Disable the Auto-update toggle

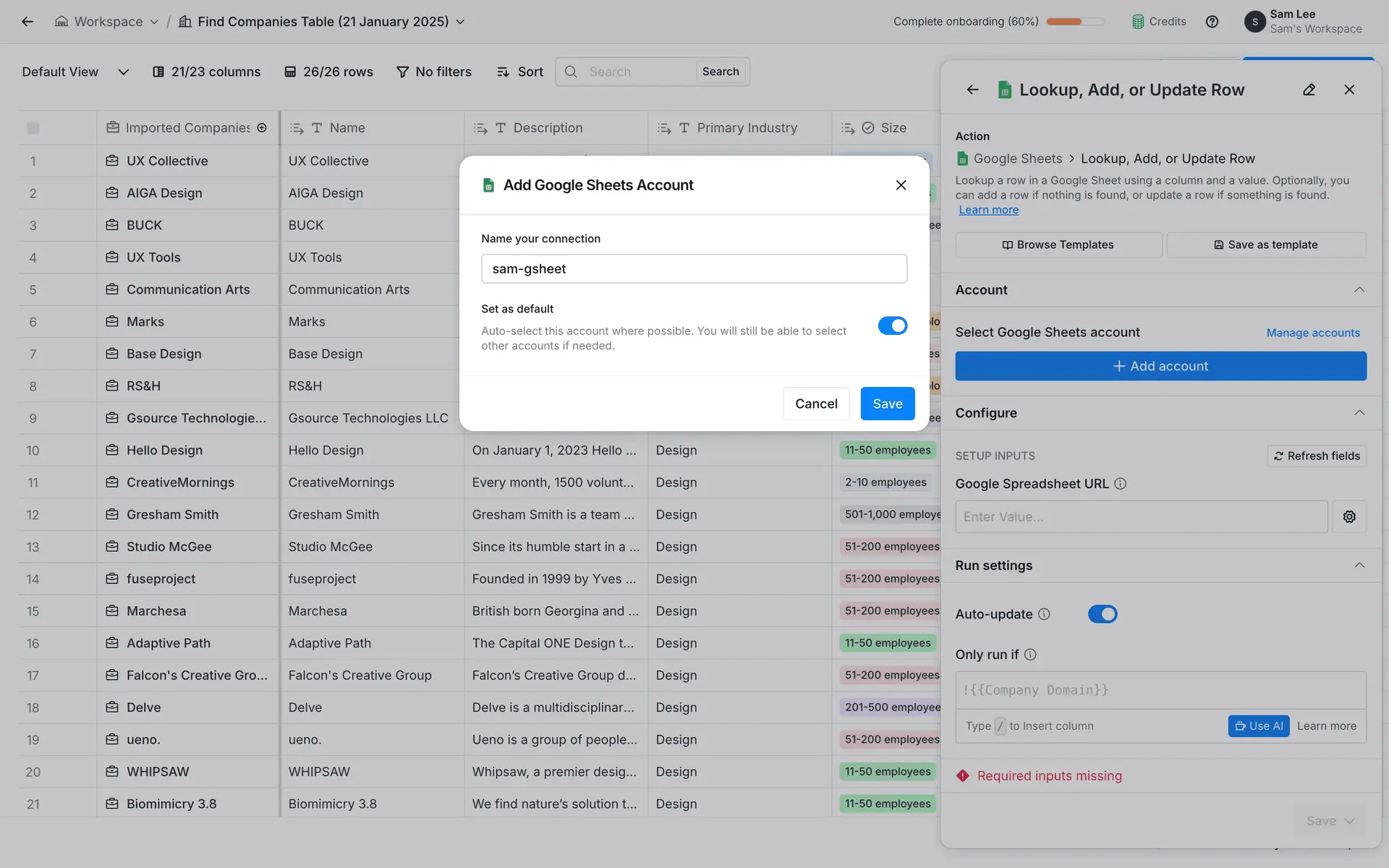click(x=1102, y=614)
